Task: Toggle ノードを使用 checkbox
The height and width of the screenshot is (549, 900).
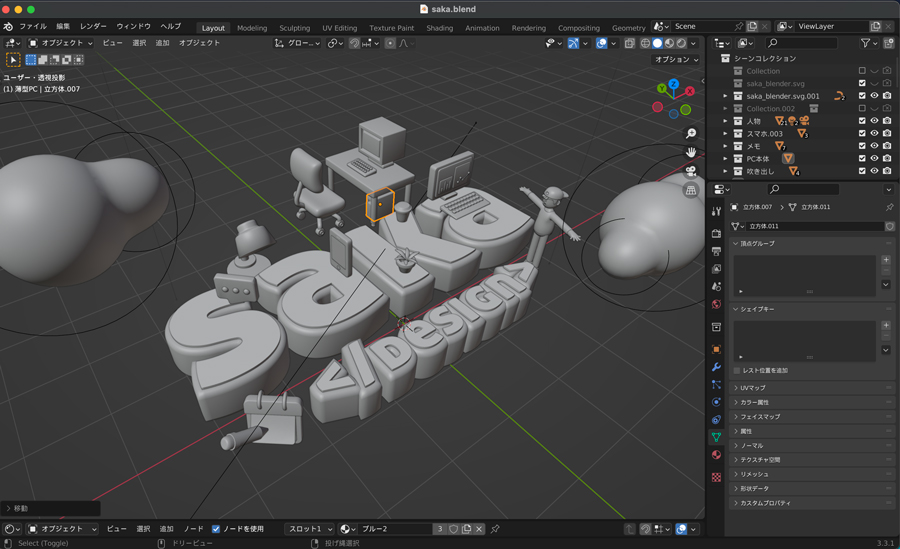Action: pyautogui.click(x=216, y=529)
